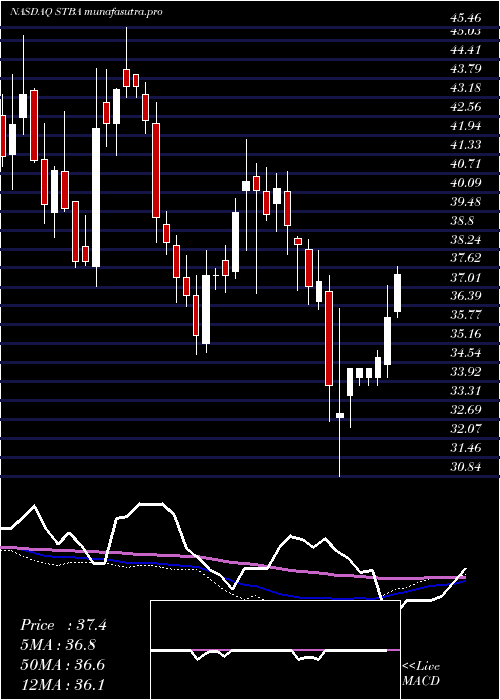Click the 43.79 price axis label
Screen dimensions: 500x700
(x=466, y=69)
